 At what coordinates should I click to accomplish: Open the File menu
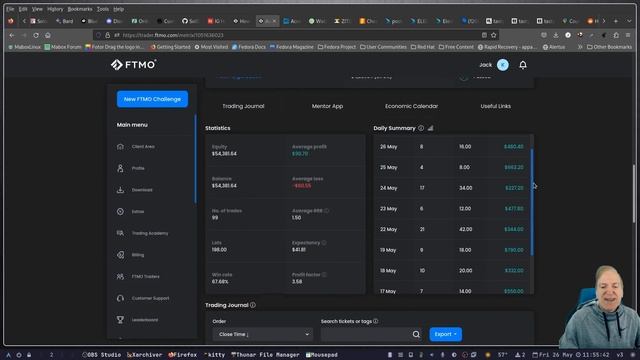(10, 9)
